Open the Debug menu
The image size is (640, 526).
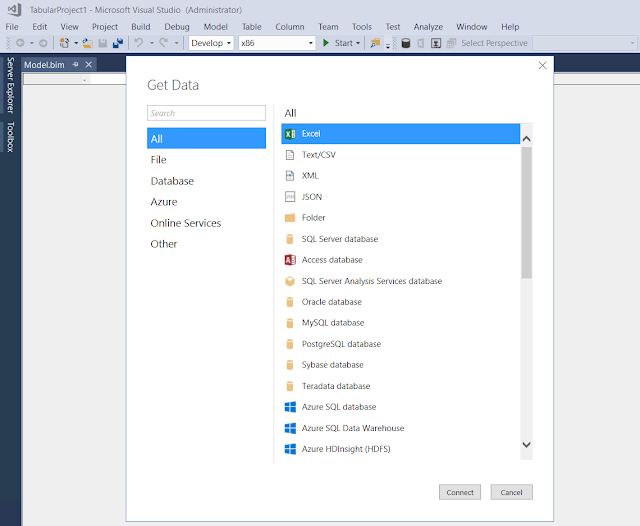[x=177, y=27]
